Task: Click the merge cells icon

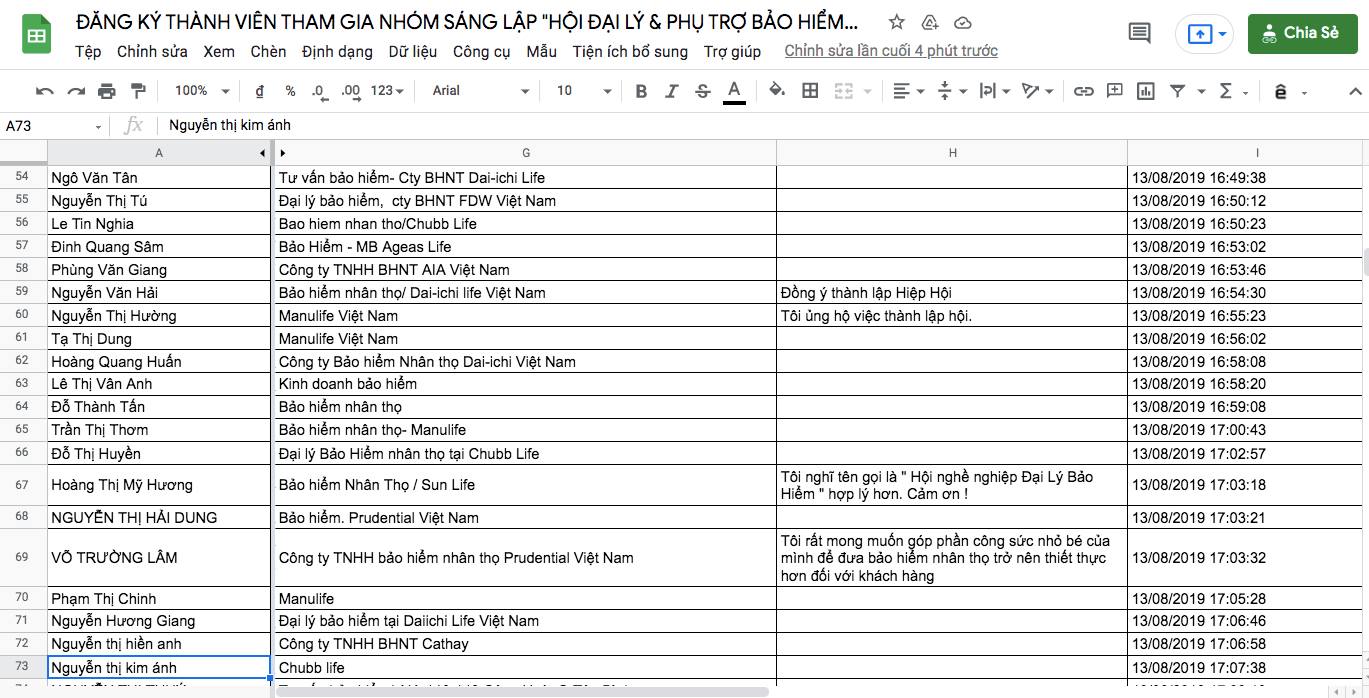Action: pos(842,91)
